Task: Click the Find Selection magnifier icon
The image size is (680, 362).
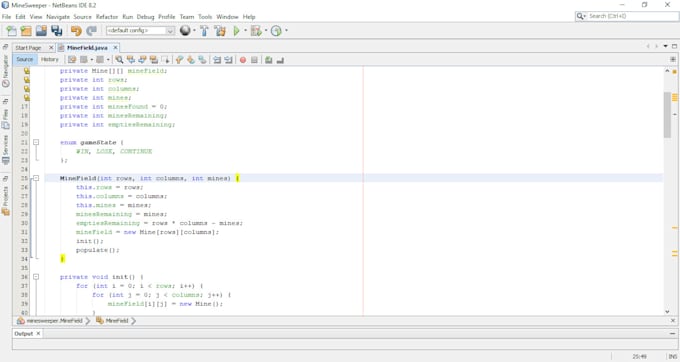Action: click(119, 60)
